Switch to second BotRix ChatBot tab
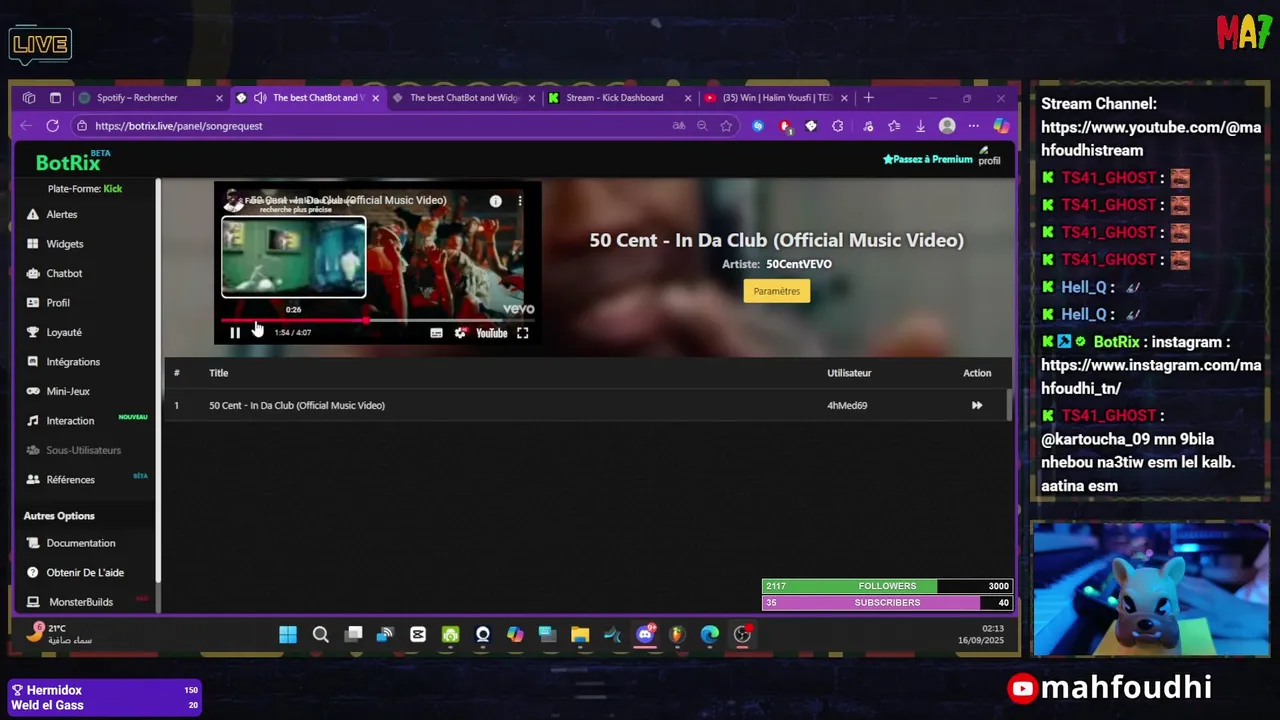1280x720 pixels. 465,98
